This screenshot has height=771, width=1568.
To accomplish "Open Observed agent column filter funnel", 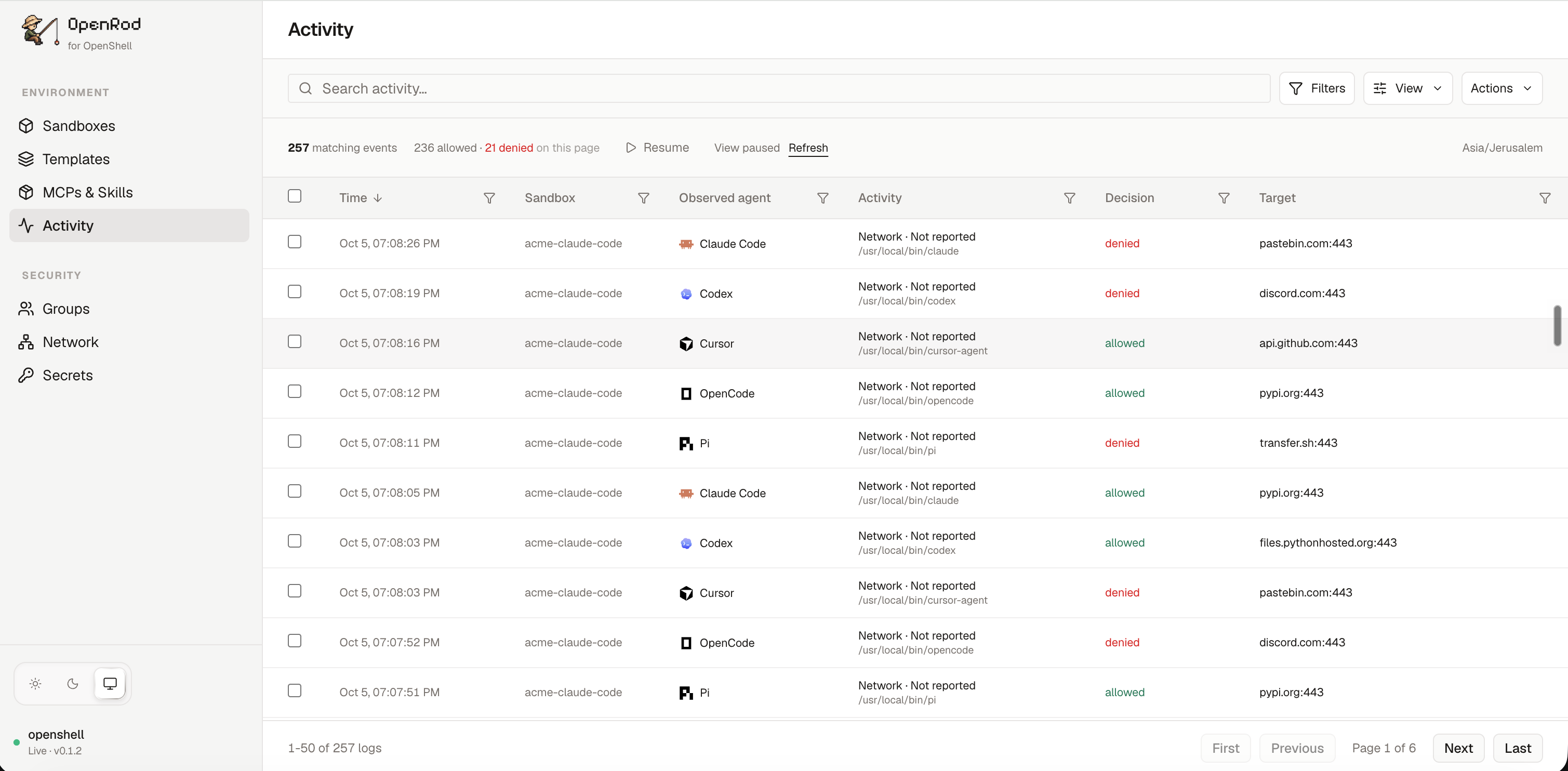I will point(822,198).
